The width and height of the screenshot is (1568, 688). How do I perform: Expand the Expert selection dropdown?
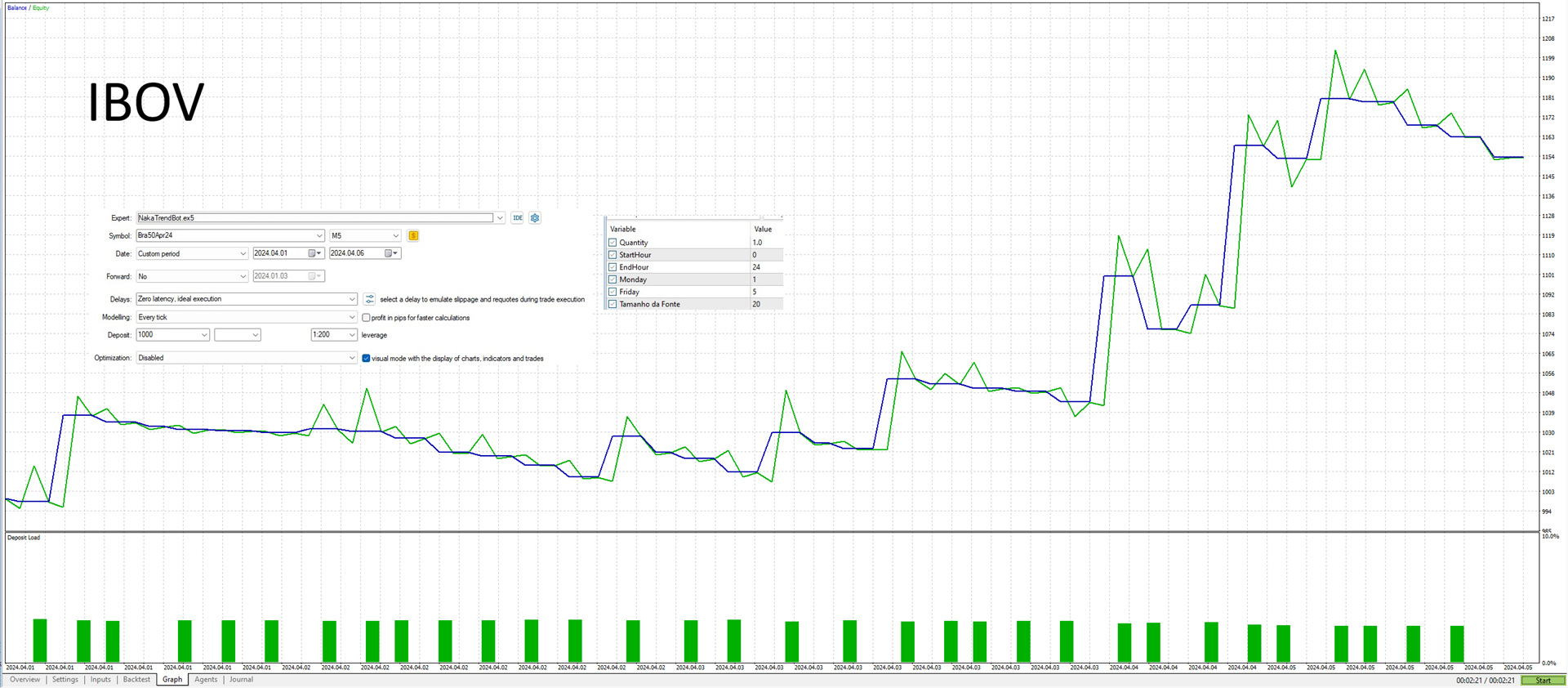tap(500, 218)
